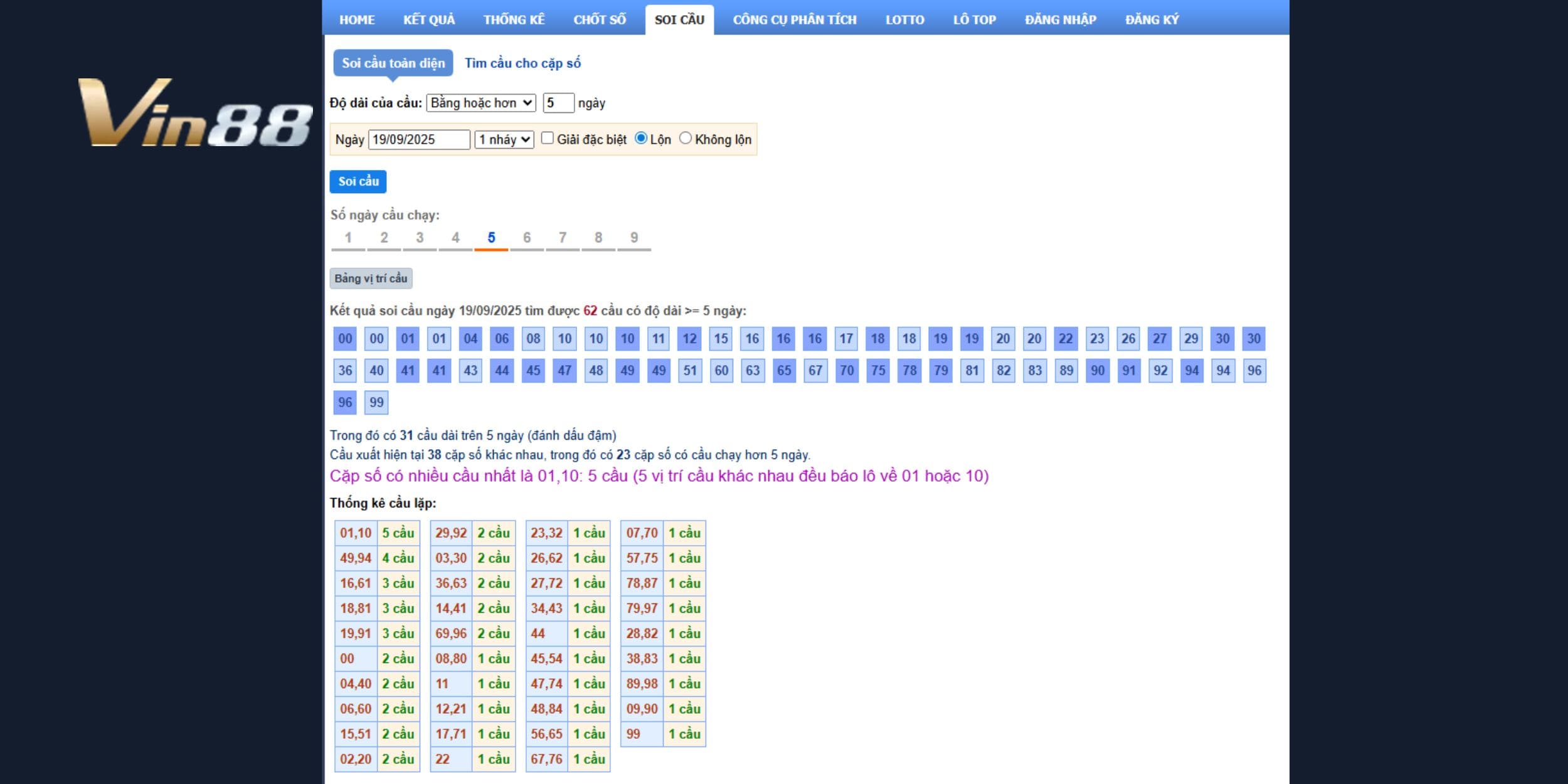The width and height of the screenshot is (1568, 784).
Task: Select the Lộn radio button
Action: pos(641,138)
